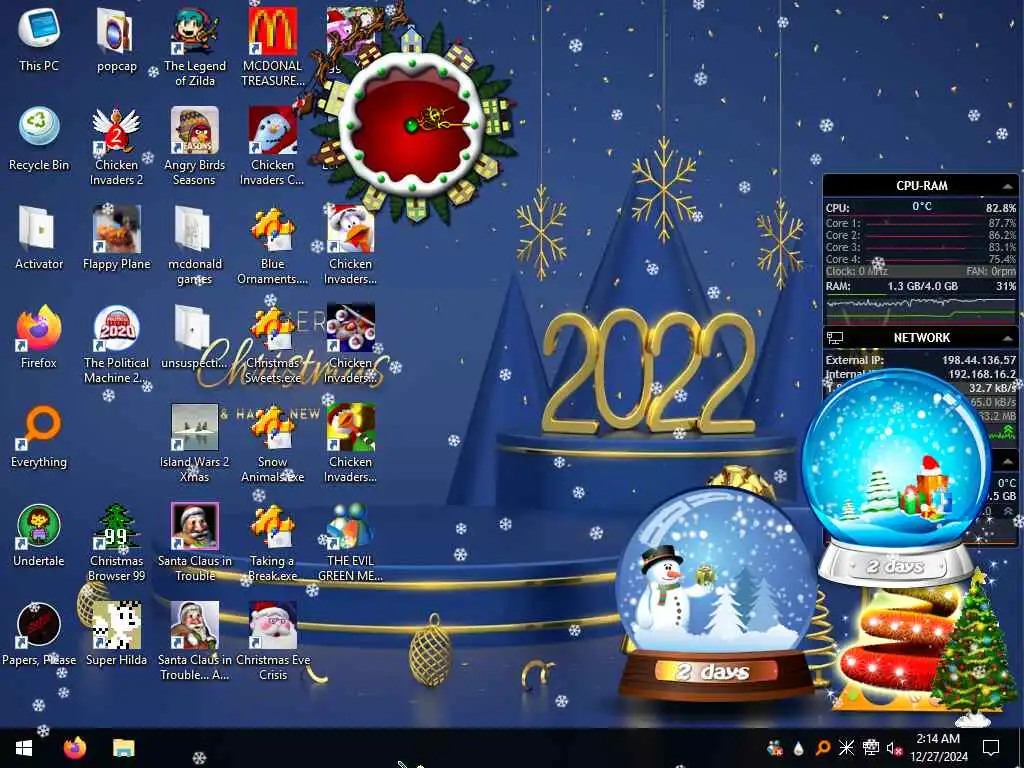
Task: Open the unsuspecti... folder
Action: pyautogui.click(x=195, y=336)
